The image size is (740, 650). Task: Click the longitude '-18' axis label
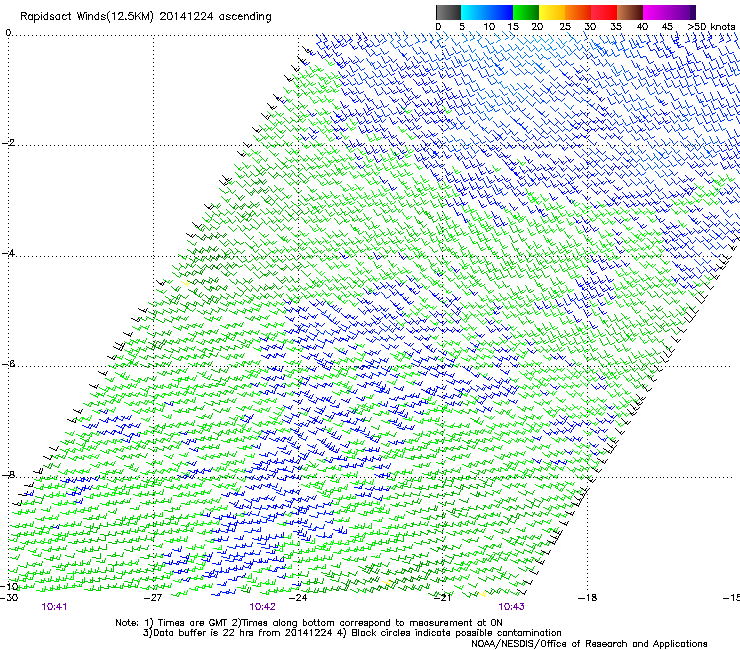click(x=588, y=598)
